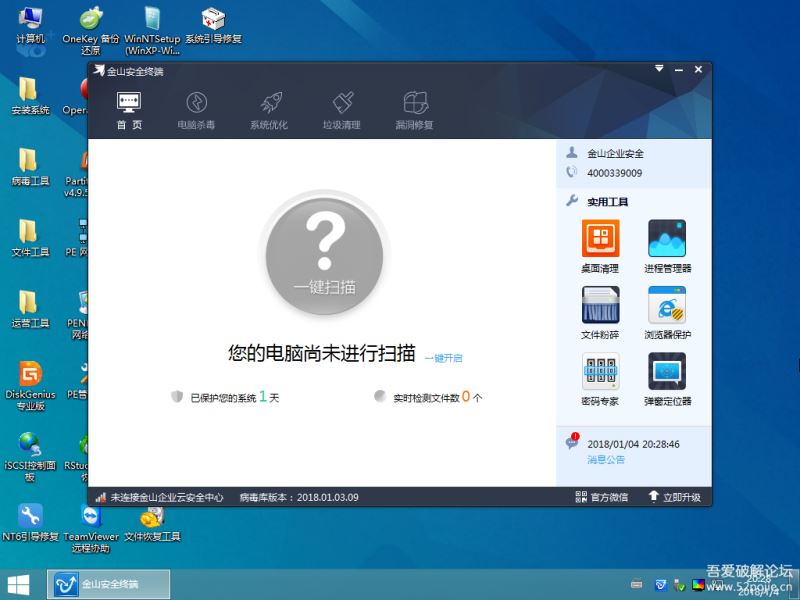Click the shield tray icon in taskbar
Screen dimensions: 800x600
(661, 585)
